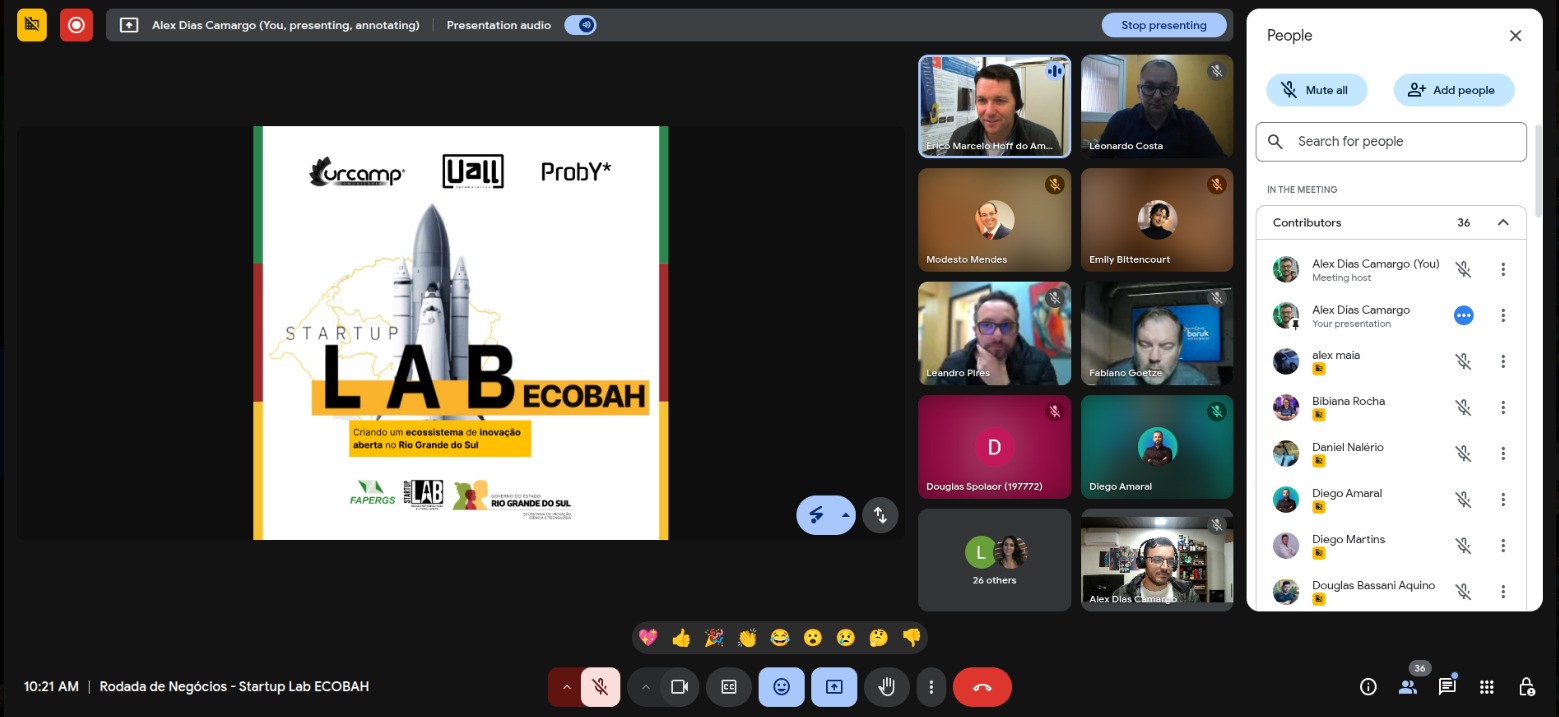Open more options for alex maia
Image resolution: width=1559 pixels, height=717 pixels.
coord(1503,361)
